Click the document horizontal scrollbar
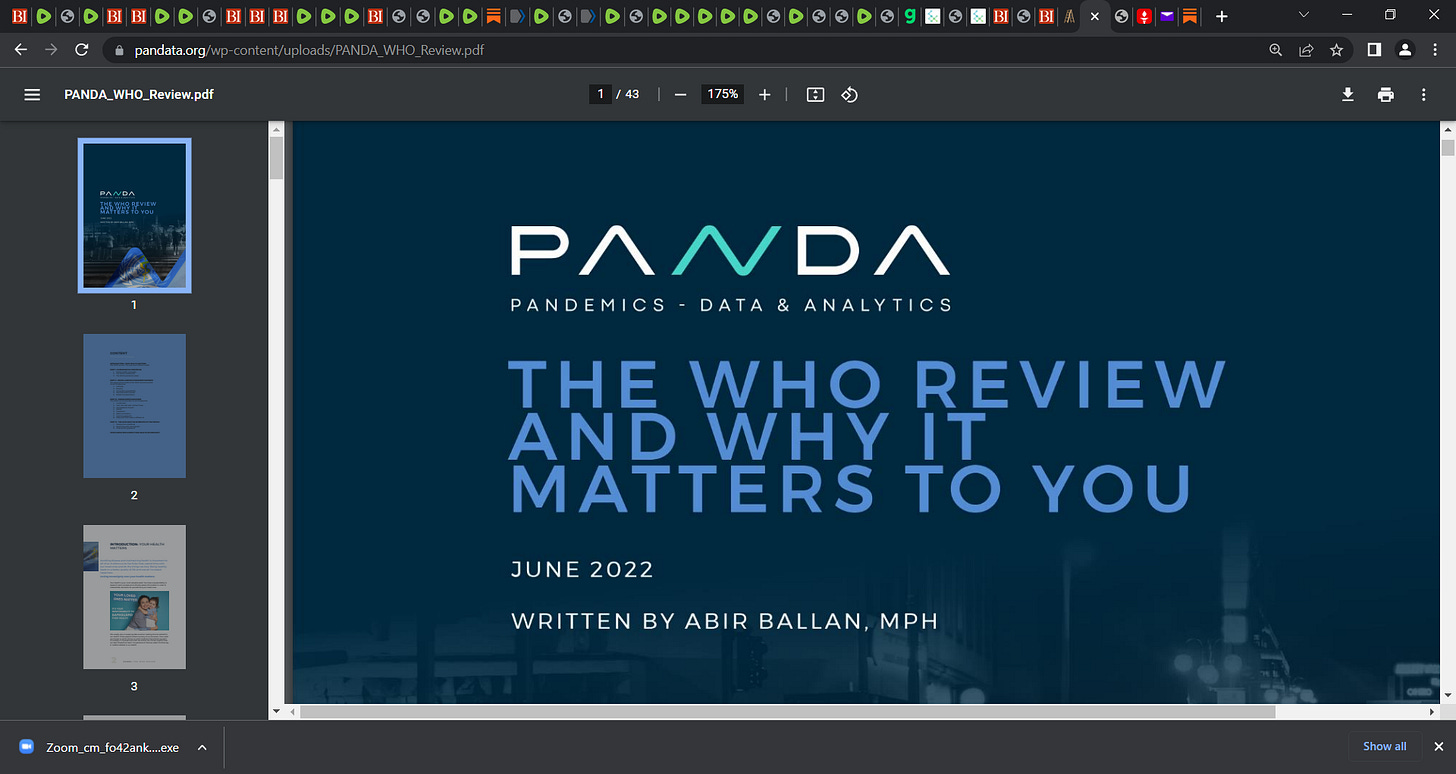This screenshot has width=1456, height=774. coord(787,712)
